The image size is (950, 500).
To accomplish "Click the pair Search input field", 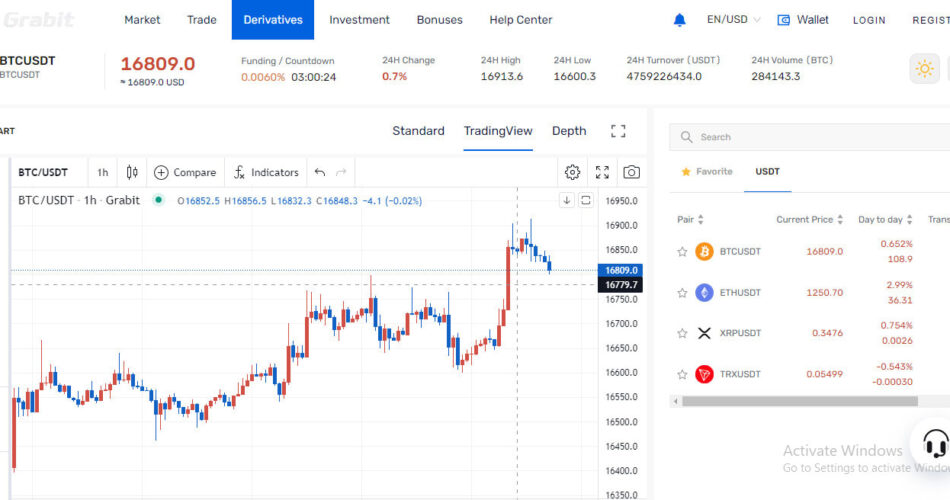I will pos(810,137).
